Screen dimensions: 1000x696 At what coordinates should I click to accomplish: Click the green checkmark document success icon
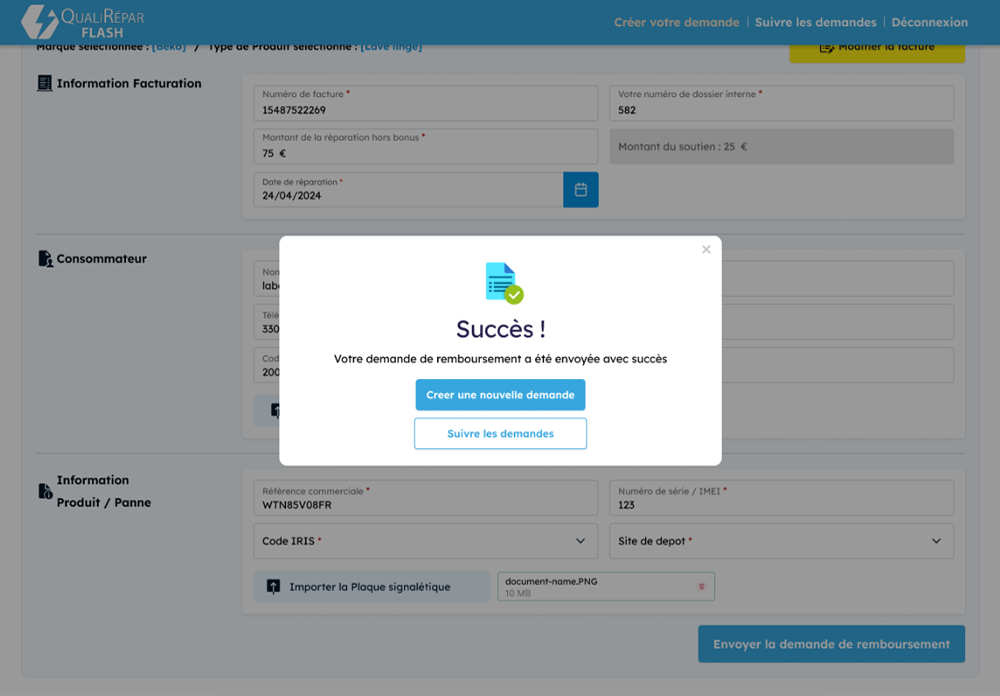tap(503, 283)
